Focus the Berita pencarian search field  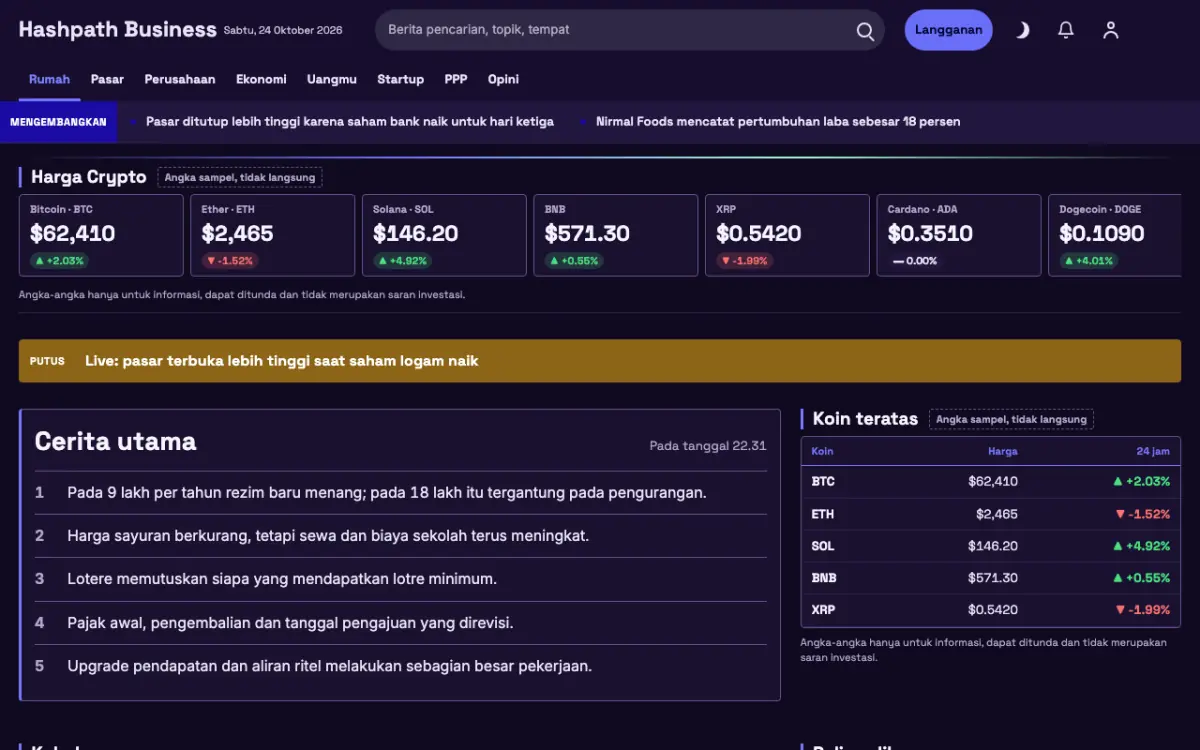[x=630, y=30]
